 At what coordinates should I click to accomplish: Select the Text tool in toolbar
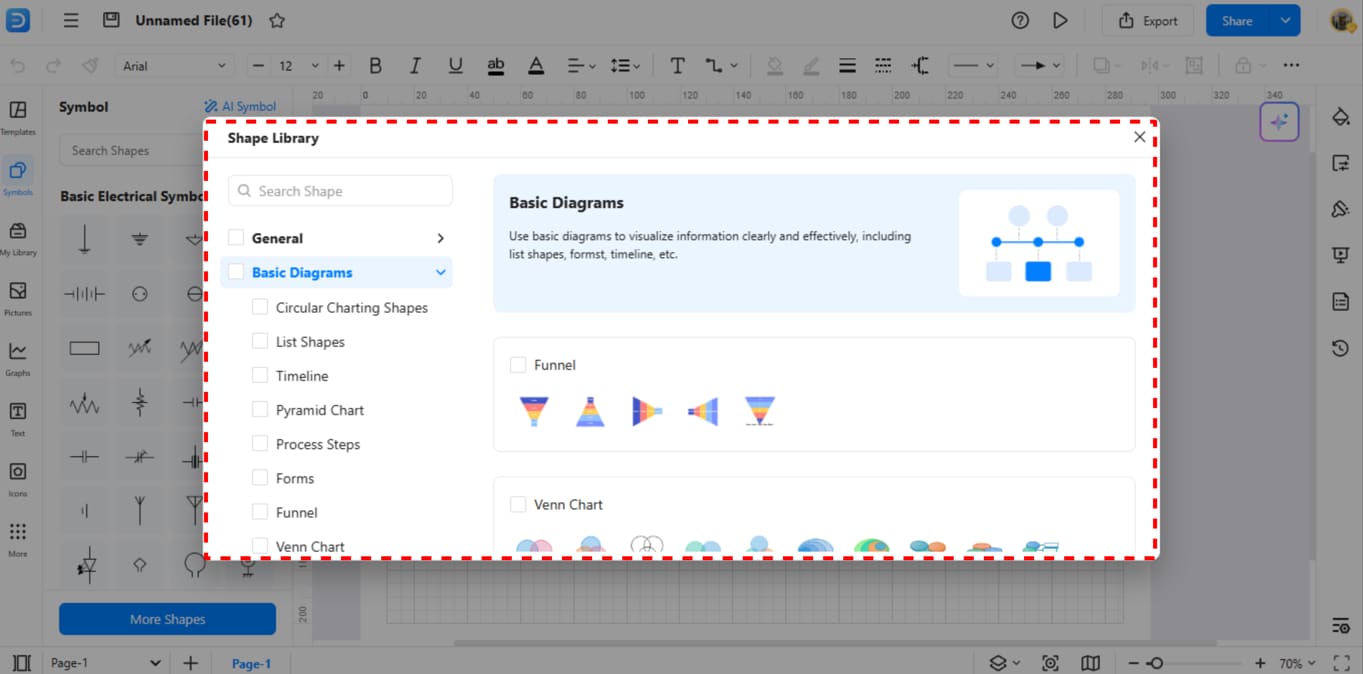[677, 66]
